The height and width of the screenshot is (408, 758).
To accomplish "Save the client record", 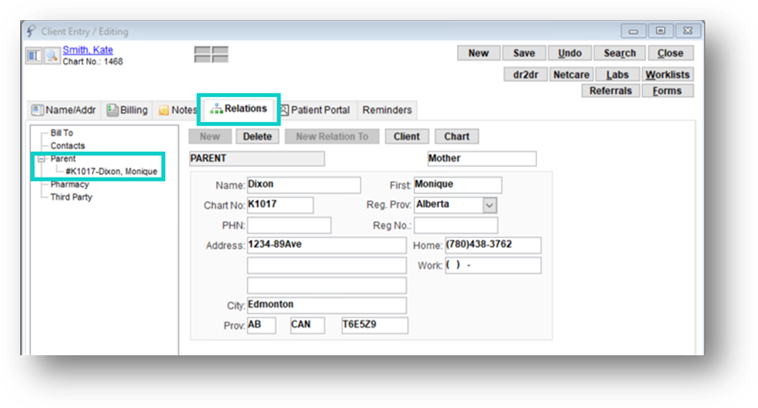I will [524, 53].
